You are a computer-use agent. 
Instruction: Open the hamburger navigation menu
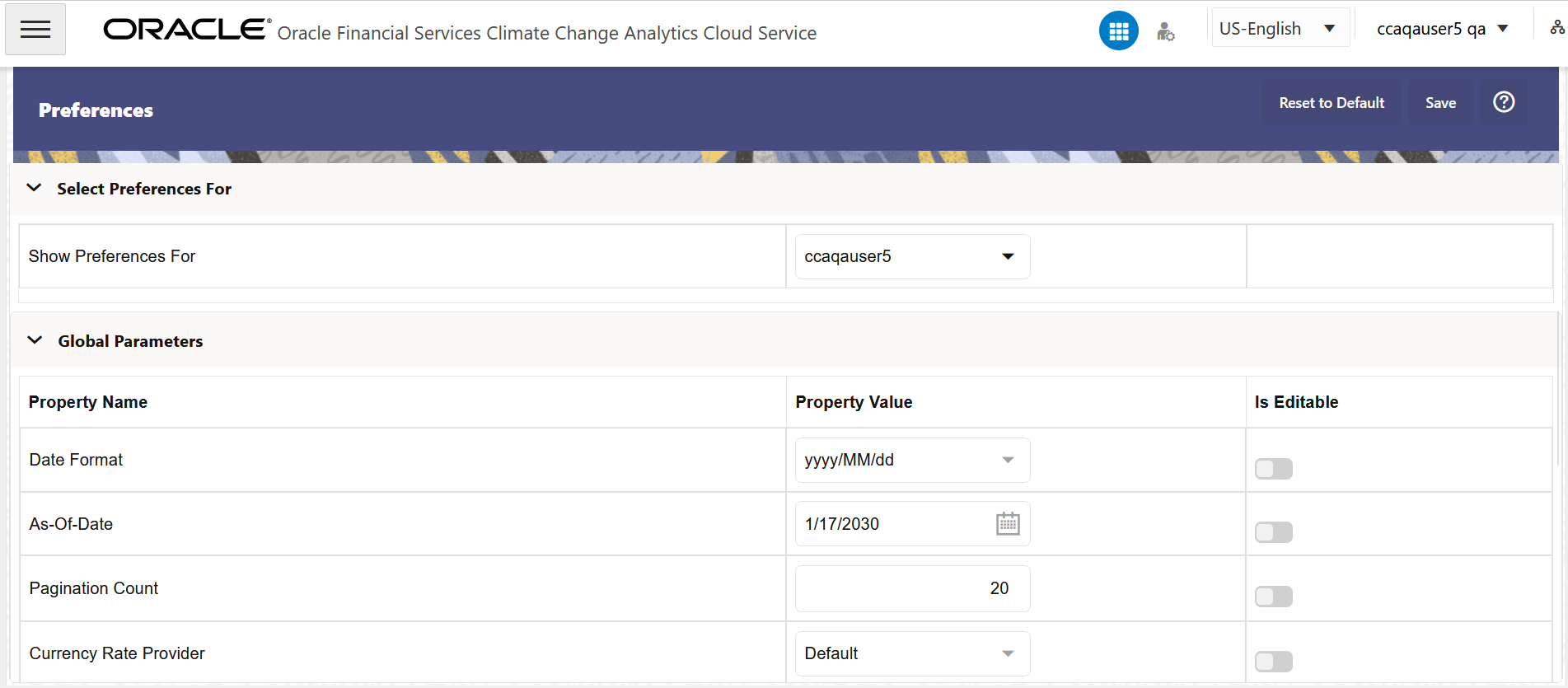[x=35, y=30]
